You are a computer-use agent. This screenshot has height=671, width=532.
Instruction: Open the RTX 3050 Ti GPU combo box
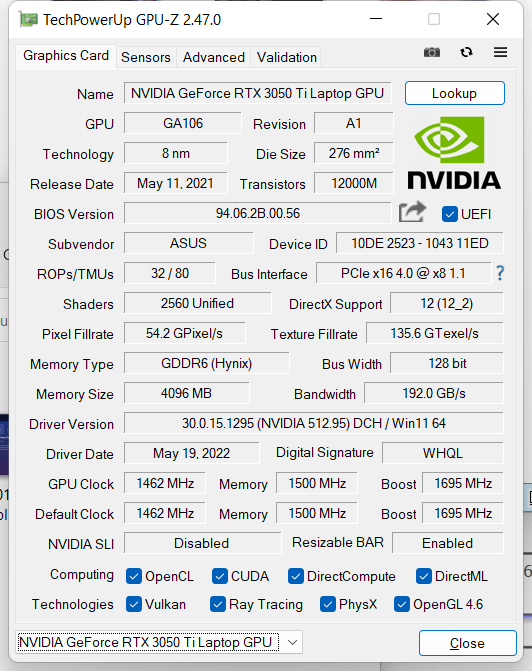[159, 642]
